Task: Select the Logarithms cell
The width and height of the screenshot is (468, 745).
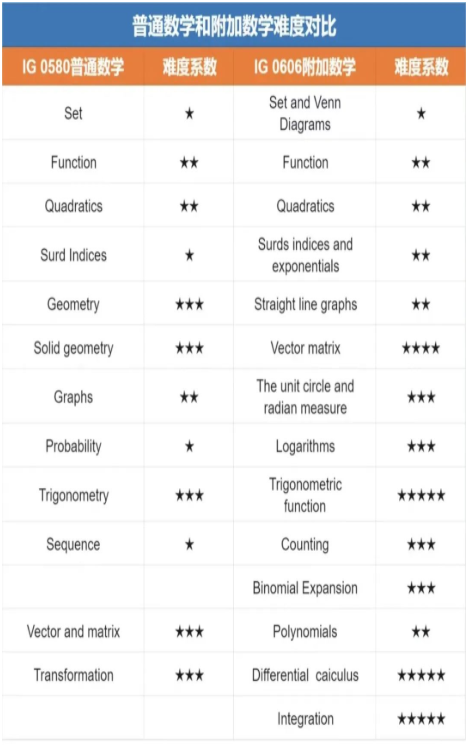Action: click(305, 446)
